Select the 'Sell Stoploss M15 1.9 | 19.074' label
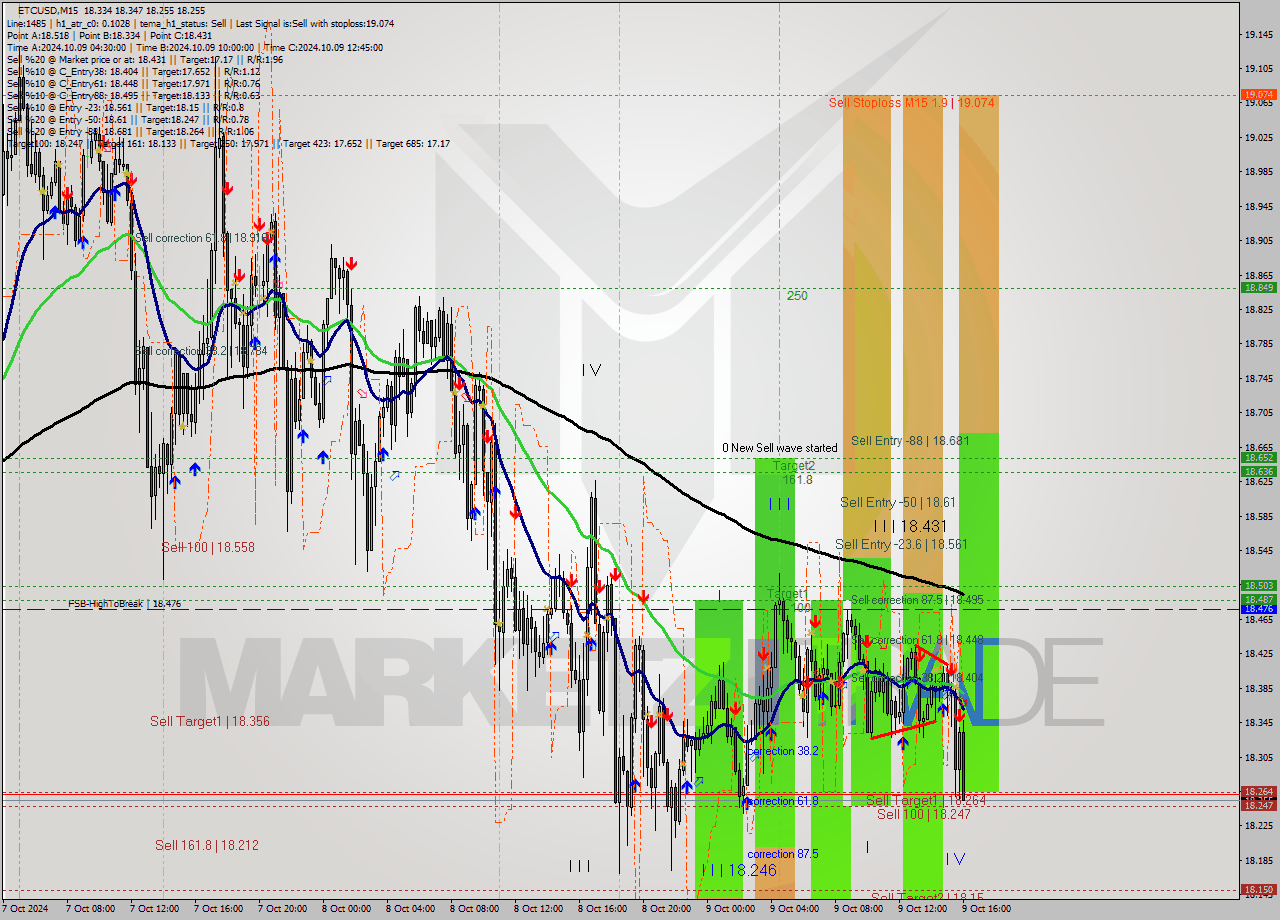The height and width of the screenshot is (920, 1280). click(913, 103)
